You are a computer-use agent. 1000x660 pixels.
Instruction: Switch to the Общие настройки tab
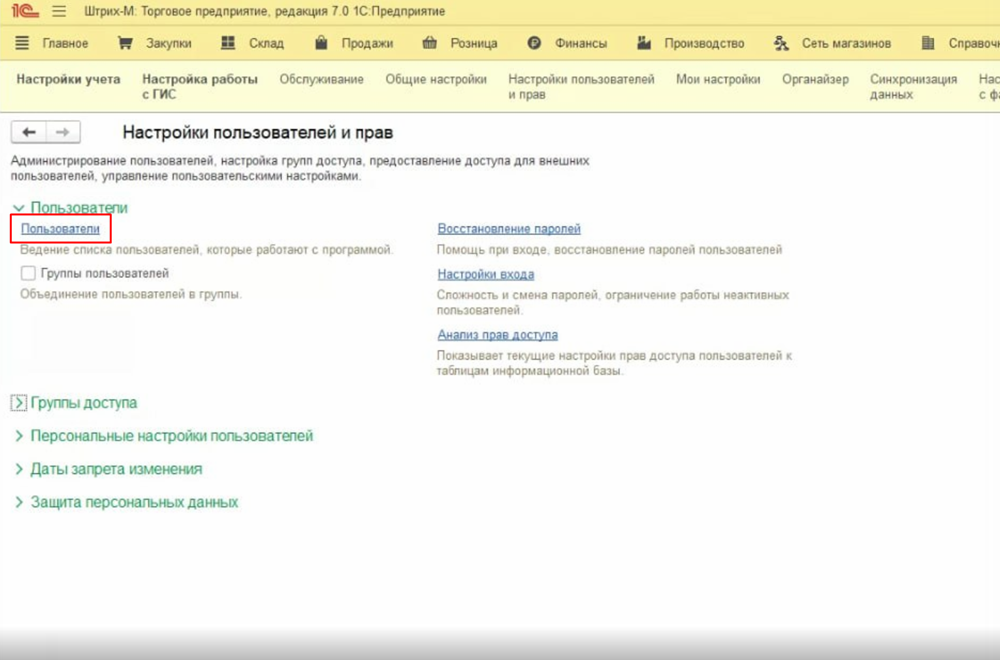tap(436, 80)
